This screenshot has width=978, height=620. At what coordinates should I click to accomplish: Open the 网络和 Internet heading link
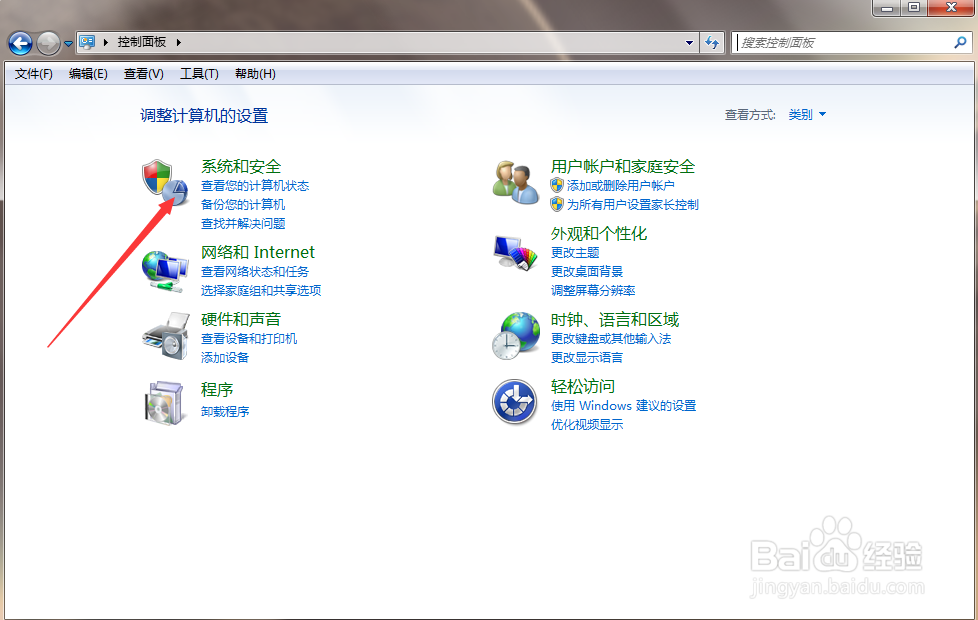[258, 252]
